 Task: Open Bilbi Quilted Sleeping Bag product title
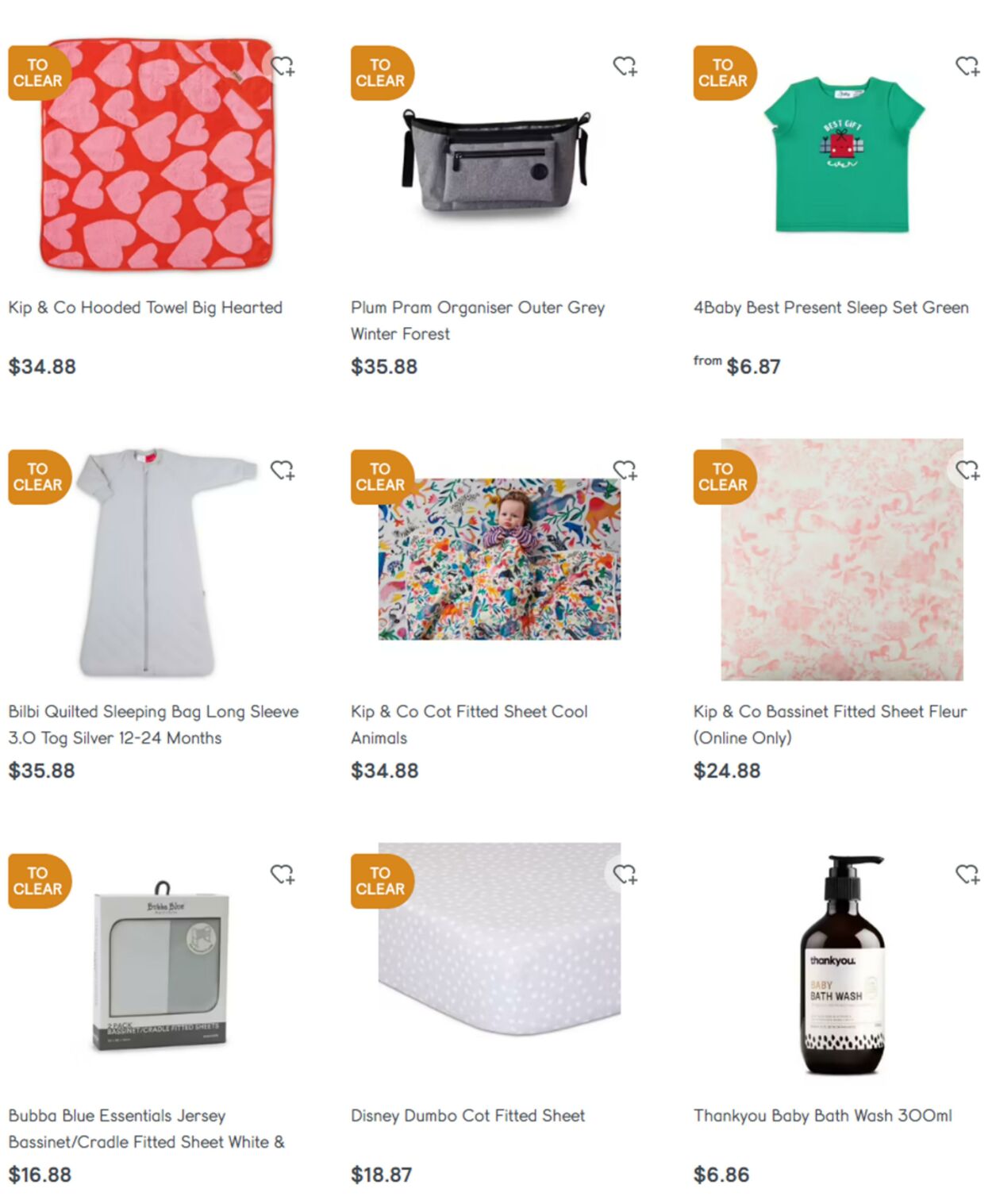153,725
